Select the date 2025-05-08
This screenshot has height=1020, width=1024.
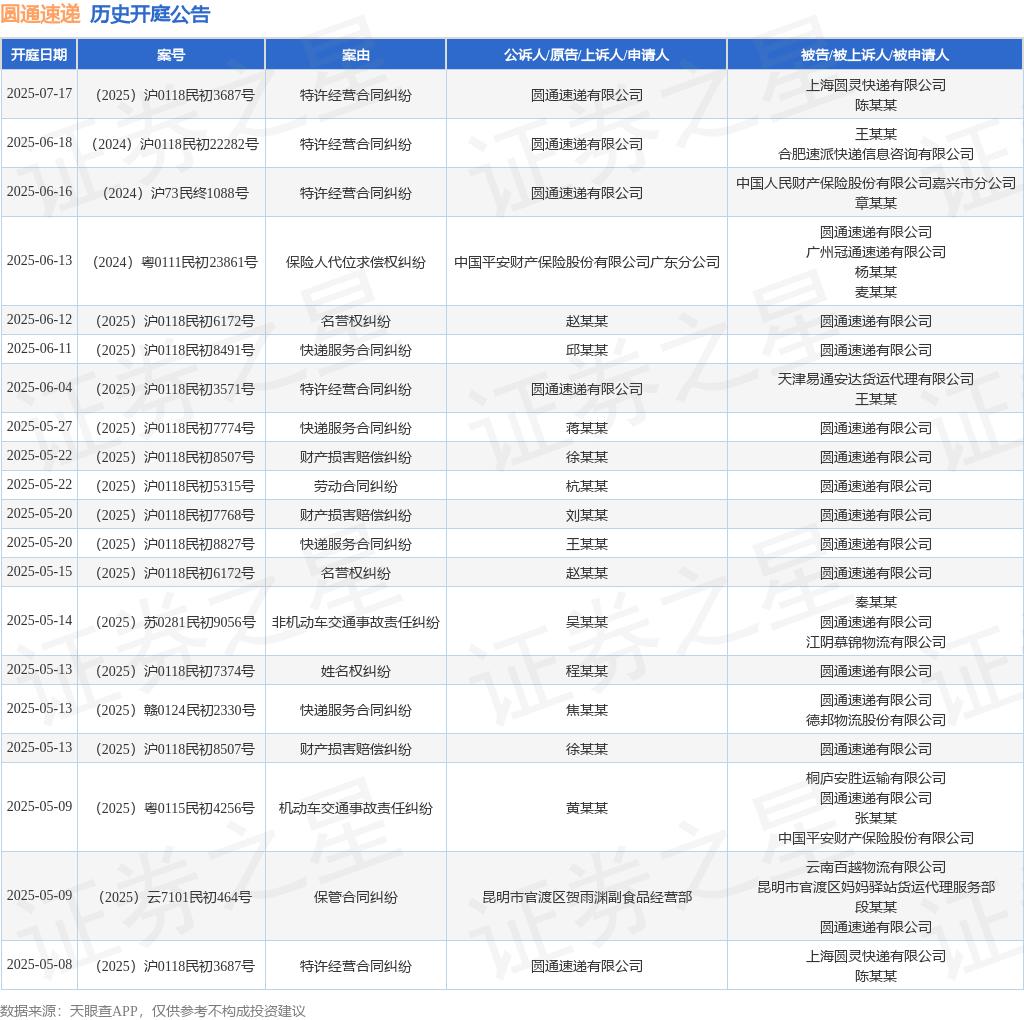tap(39, 964)
